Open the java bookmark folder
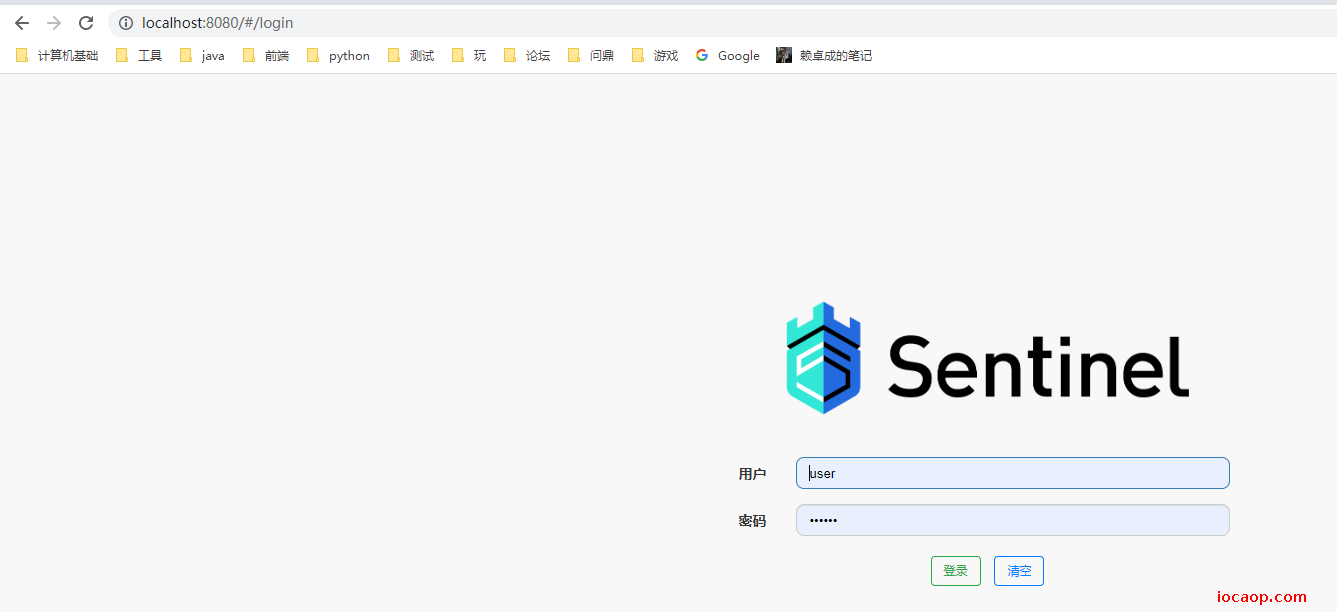This screenshot has height=612, width=1337. tap(203, 56)
